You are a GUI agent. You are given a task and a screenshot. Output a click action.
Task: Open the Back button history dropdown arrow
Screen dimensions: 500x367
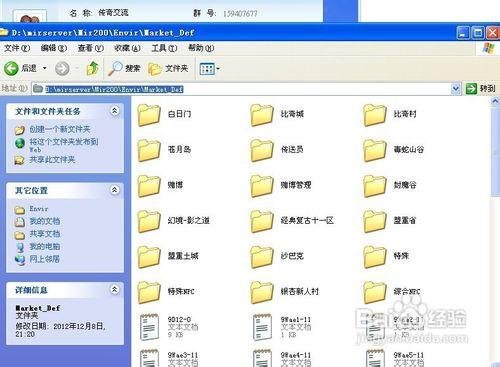[45, 69]
